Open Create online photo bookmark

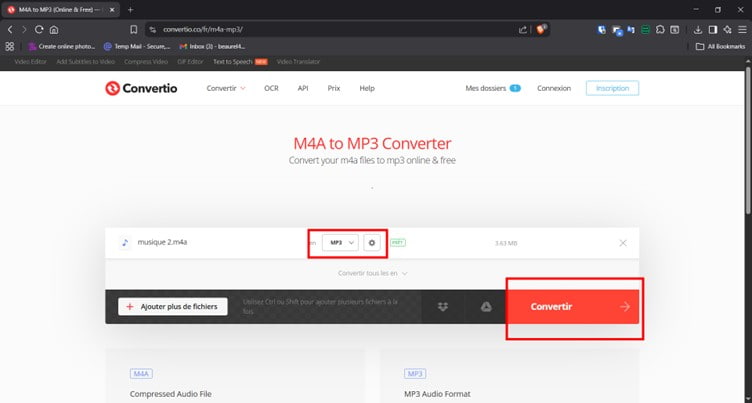tap(61, 47)
